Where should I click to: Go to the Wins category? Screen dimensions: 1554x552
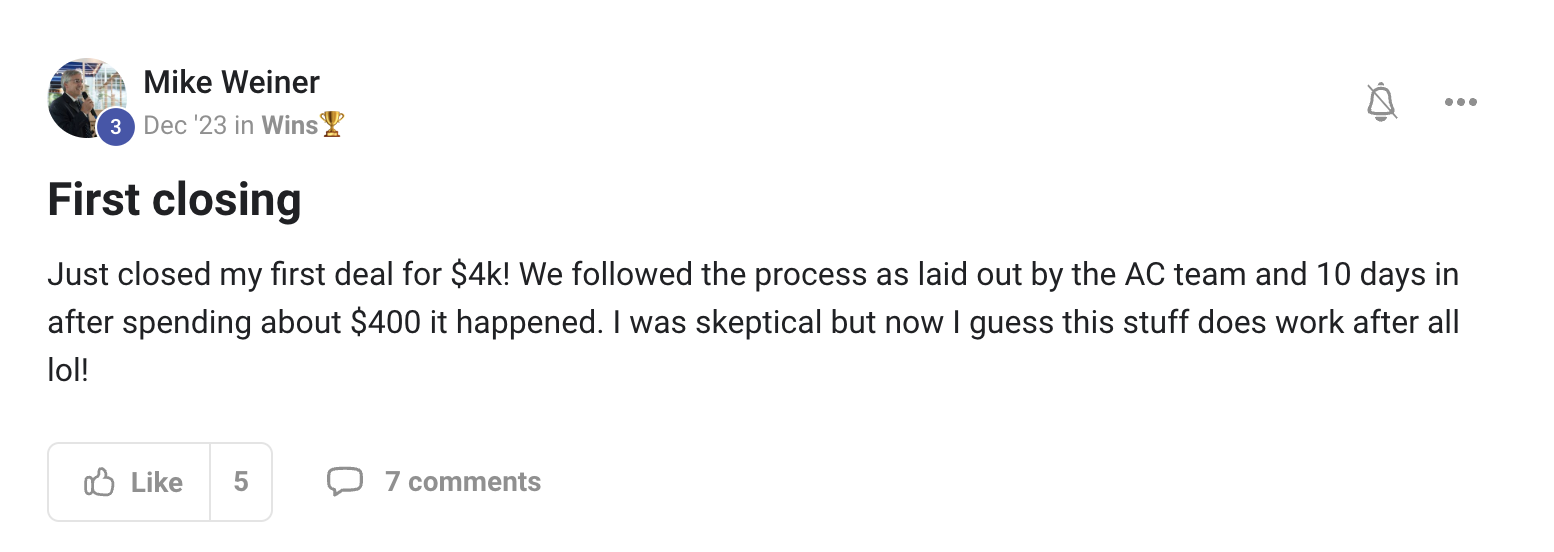pos(289,125)
